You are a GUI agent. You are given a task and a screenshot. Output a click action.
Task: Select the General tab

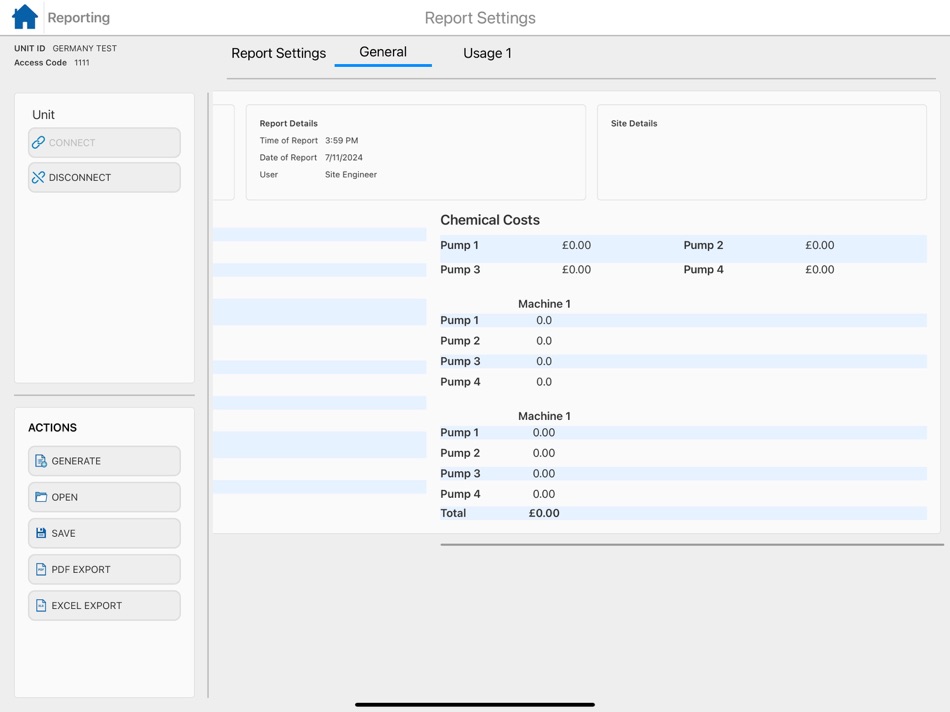click(x=383, y=52)
